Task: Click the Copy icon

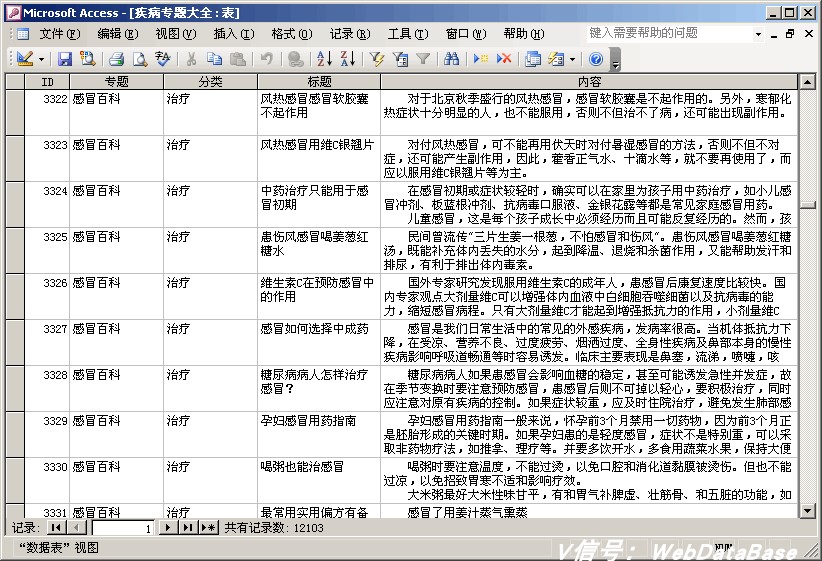Action: click(x=214, y=59)
